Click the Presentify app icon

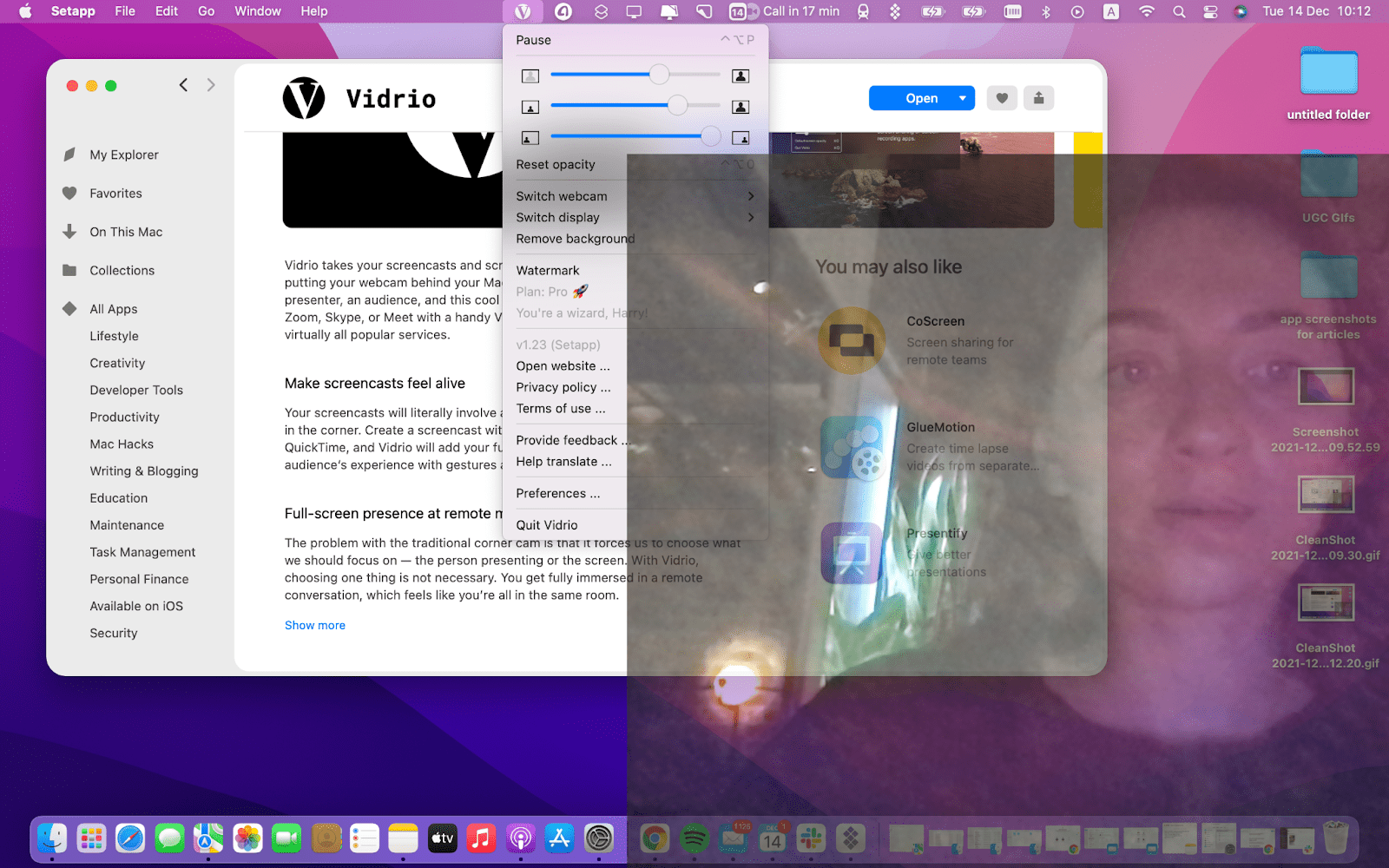pos(852,553)
